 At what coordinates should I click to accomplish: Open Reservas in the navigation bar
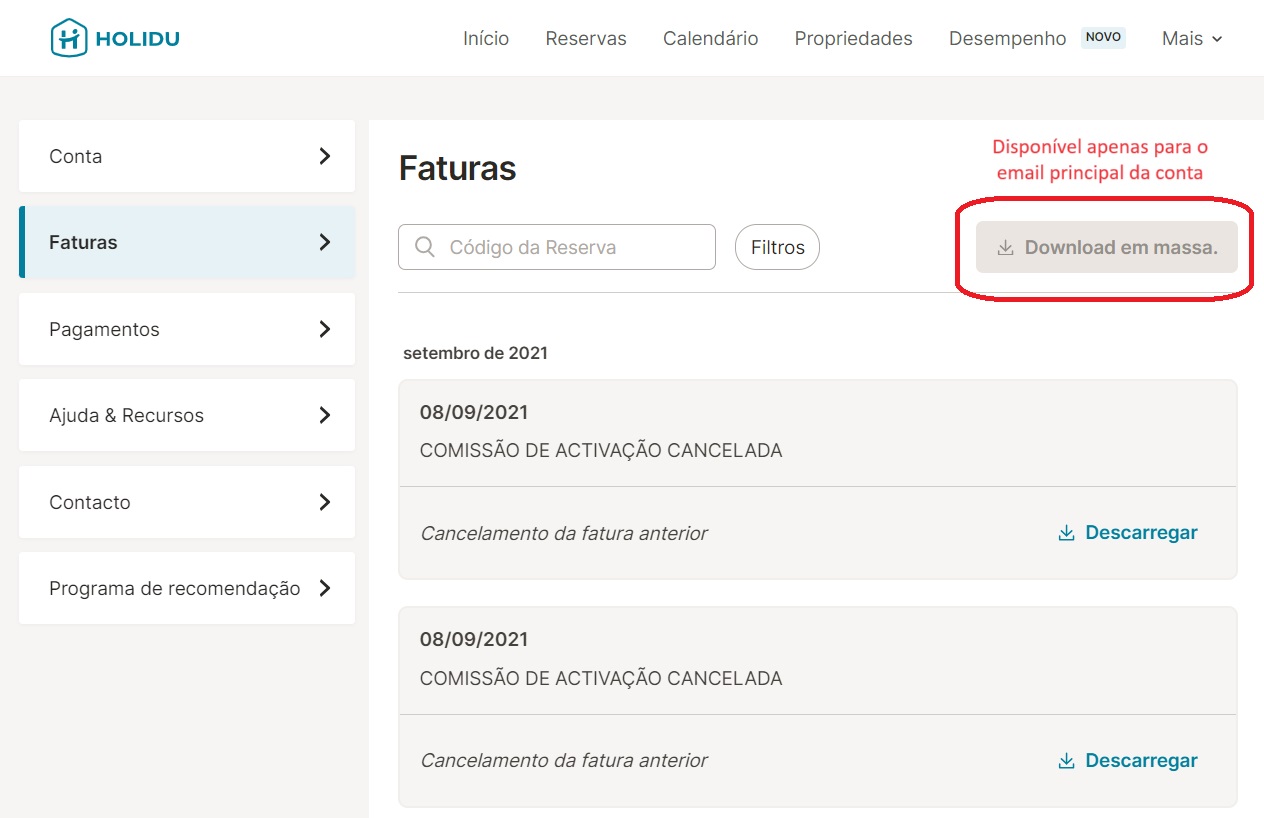(x=586, y=38)
